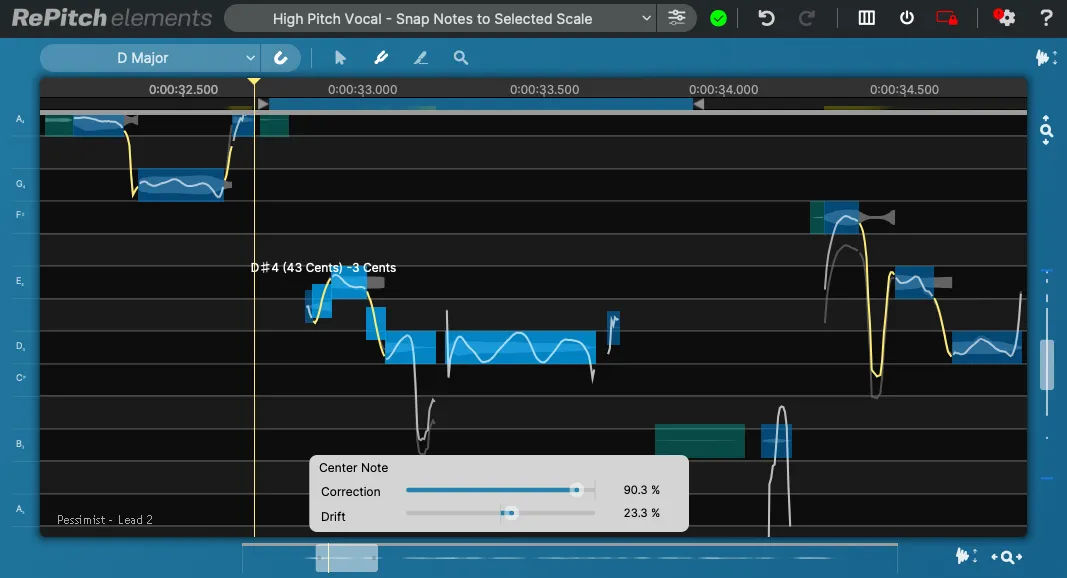Image resolution: width=1067 pixels, height=578 pixels.
Task: Click the RePitch Elements logo
Action: (108, 17)
